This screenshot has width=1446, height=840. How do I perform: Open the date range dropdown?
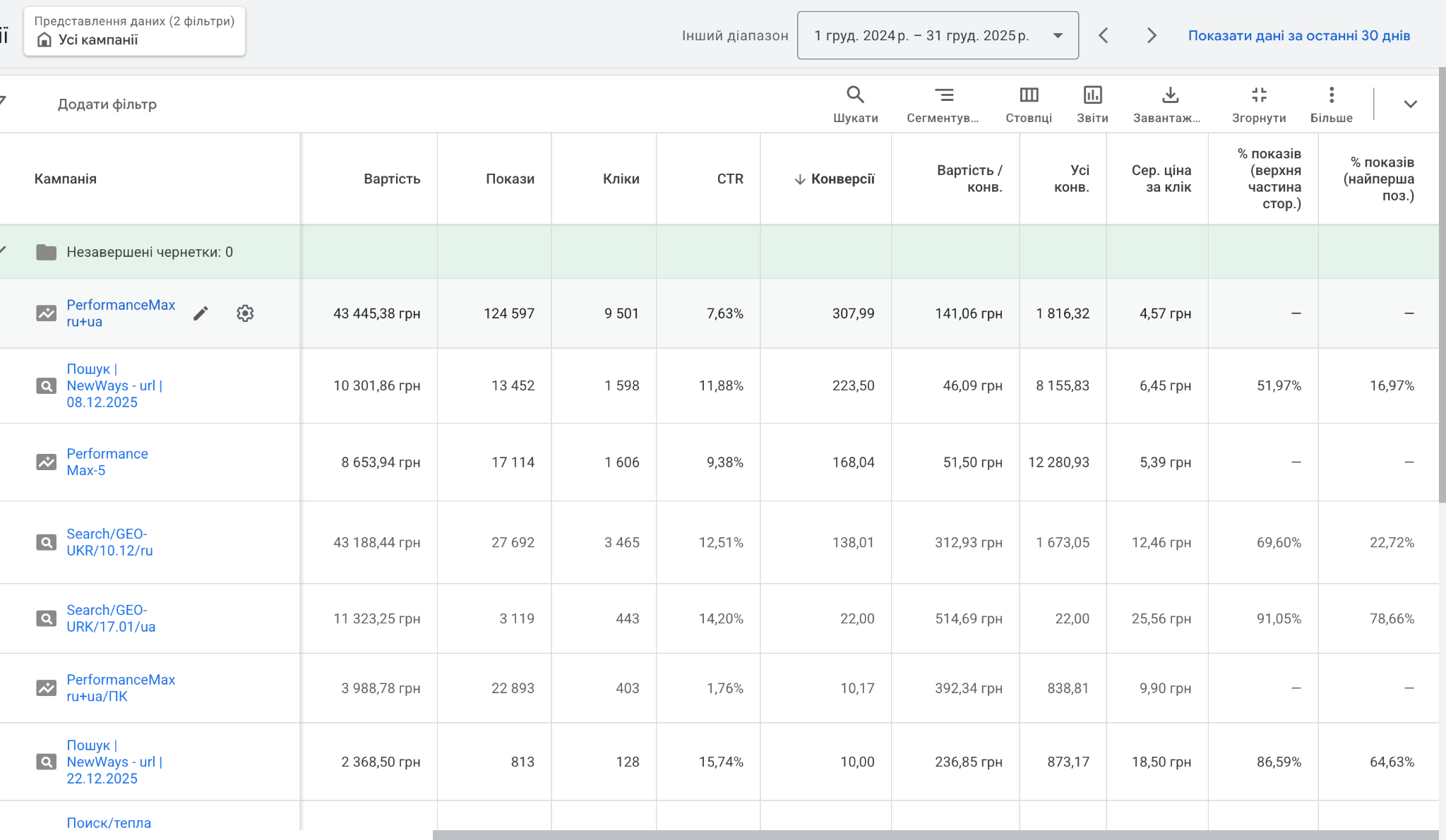click(x=937, y=35)
